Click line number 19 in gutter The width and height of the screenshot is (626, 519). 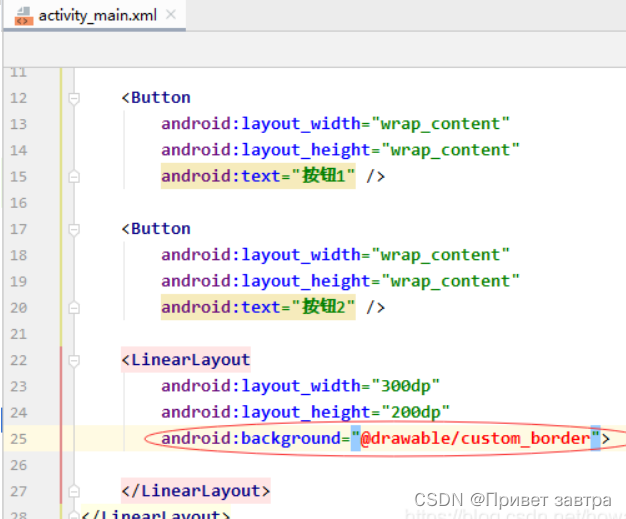tap(18, 281)
